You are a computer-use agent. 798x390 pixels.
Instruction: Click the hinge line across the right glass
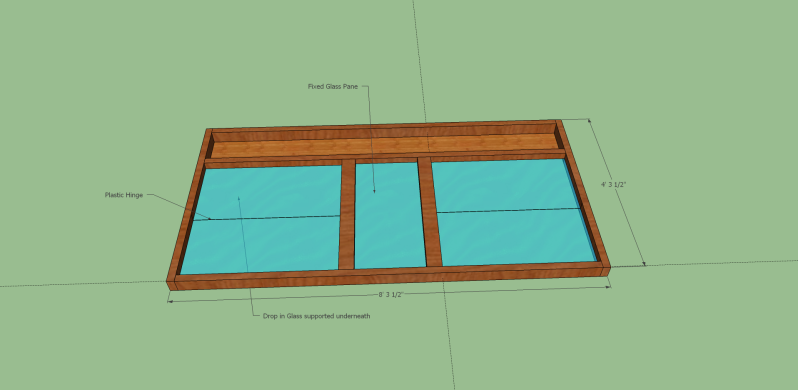pyautogui.click(x=508, y=210)
